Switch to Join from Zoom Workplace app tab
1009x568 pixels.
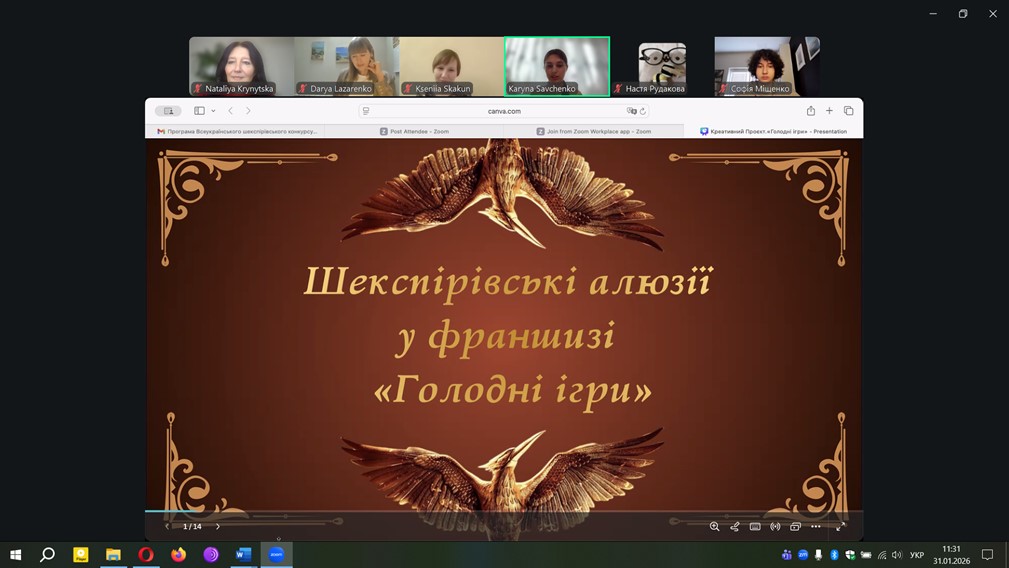[x=594, y=131]
